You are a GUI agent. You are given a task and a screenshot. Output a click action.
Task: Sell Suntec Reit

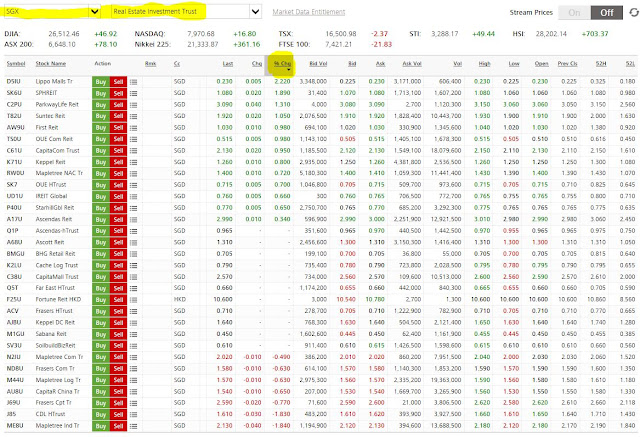(118, 116)
